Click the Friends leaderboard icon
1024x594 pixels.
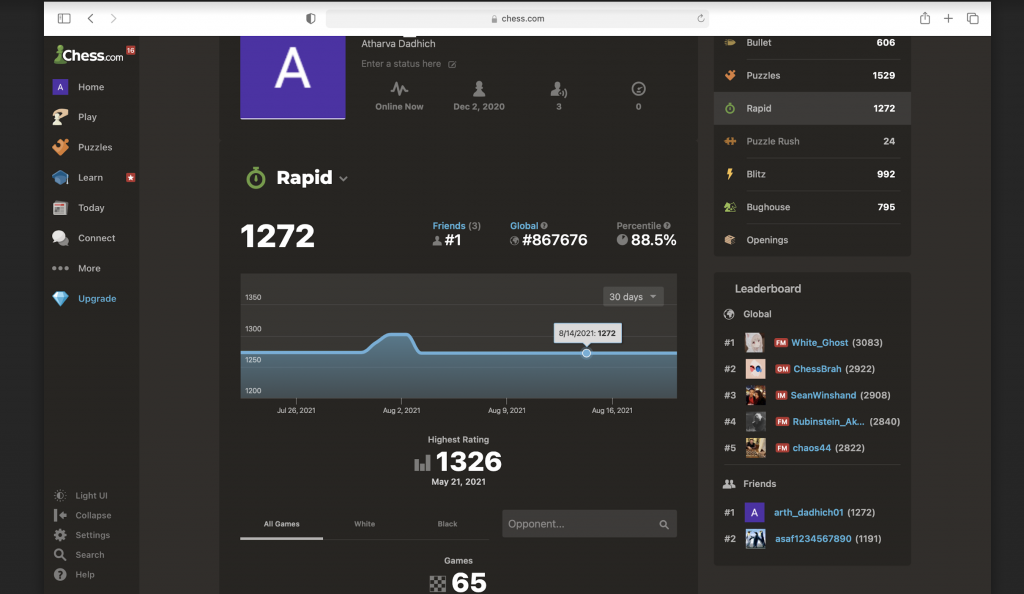click(729, 484)
